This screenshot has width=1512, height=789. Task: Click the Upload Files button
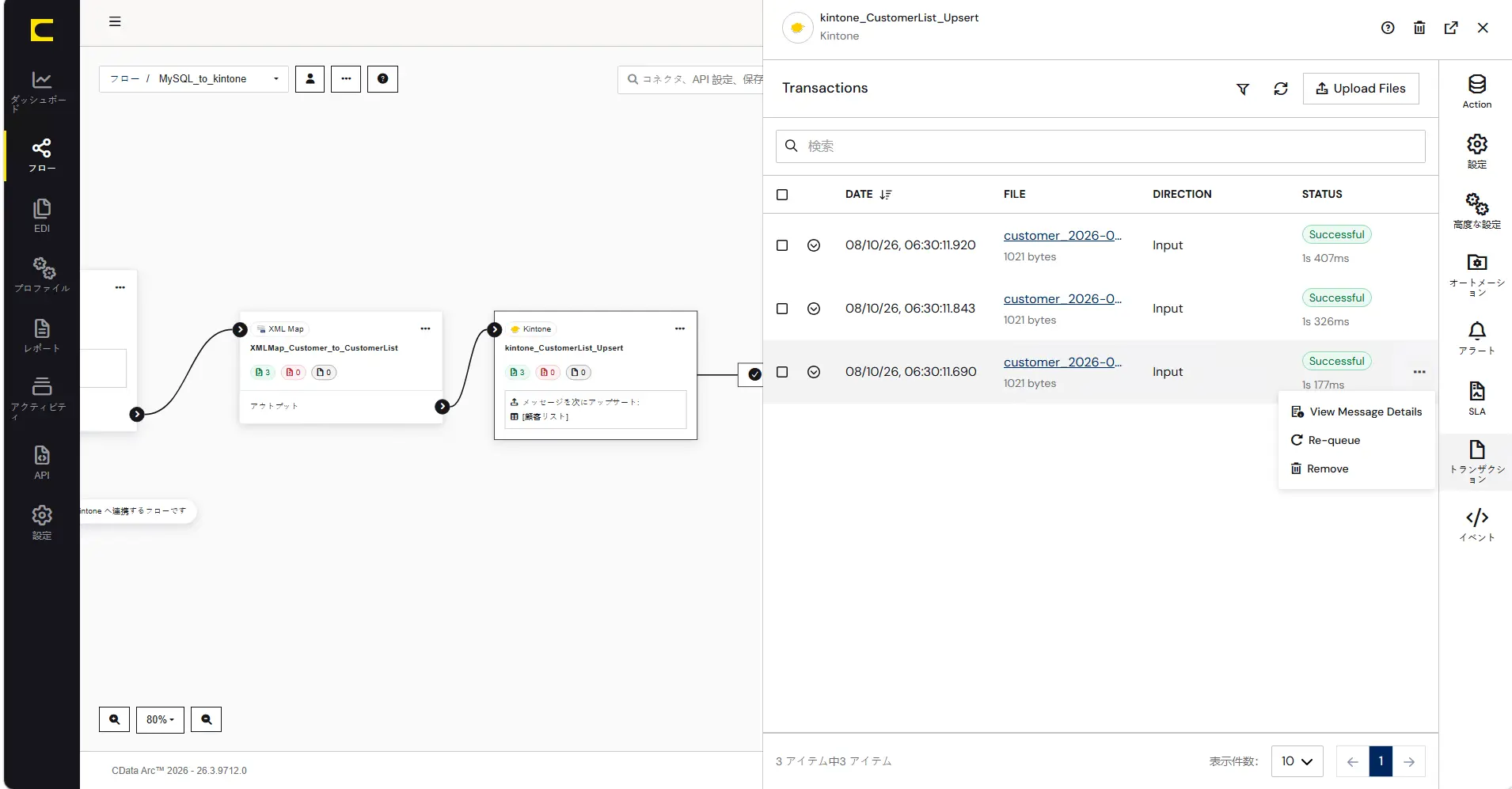(x=1361, y=89)
